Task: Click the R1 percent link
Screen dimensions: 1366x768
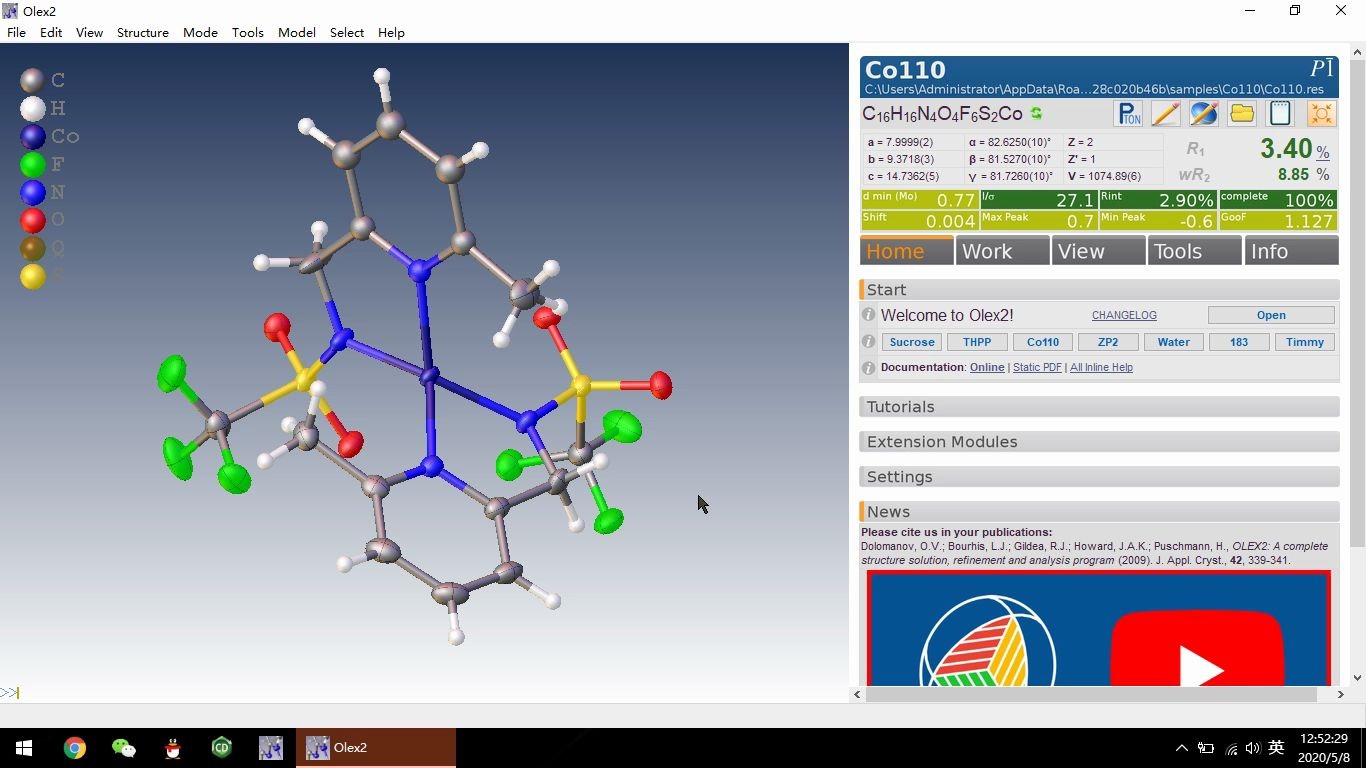Action: [1322, 152]
